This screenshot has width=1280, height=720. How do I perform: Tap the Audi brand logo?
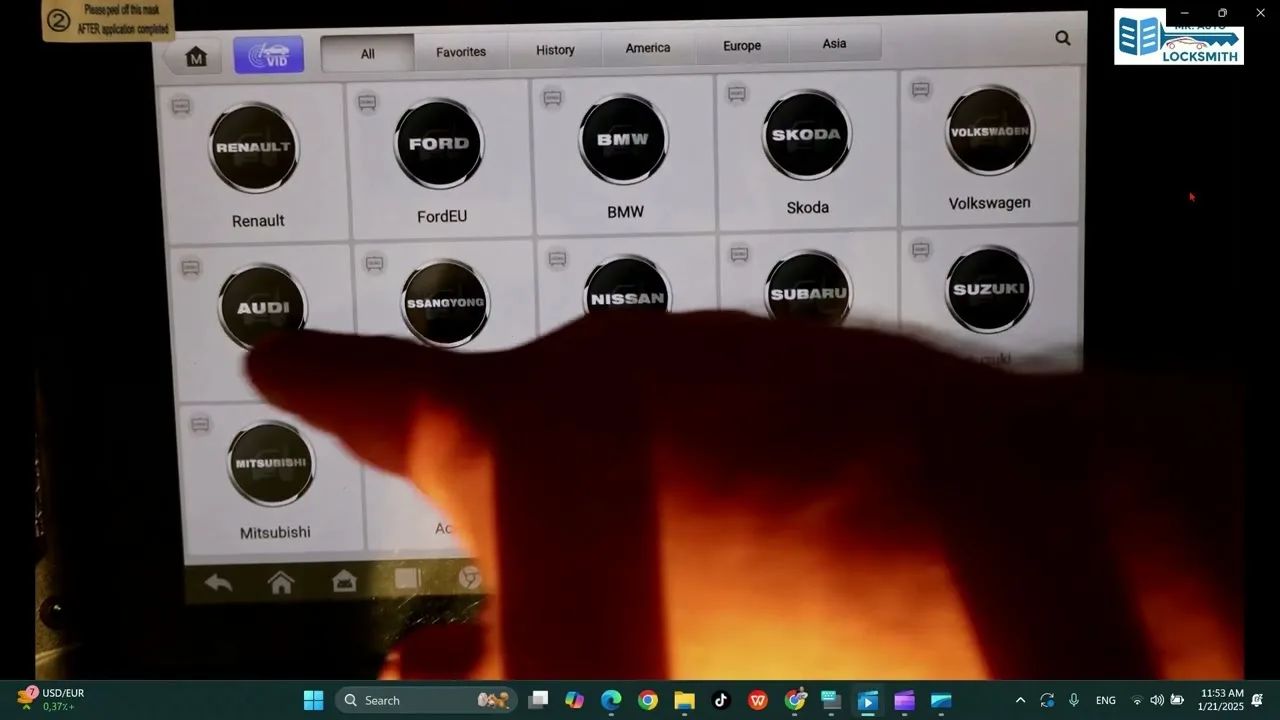click(x=263, y=307)
